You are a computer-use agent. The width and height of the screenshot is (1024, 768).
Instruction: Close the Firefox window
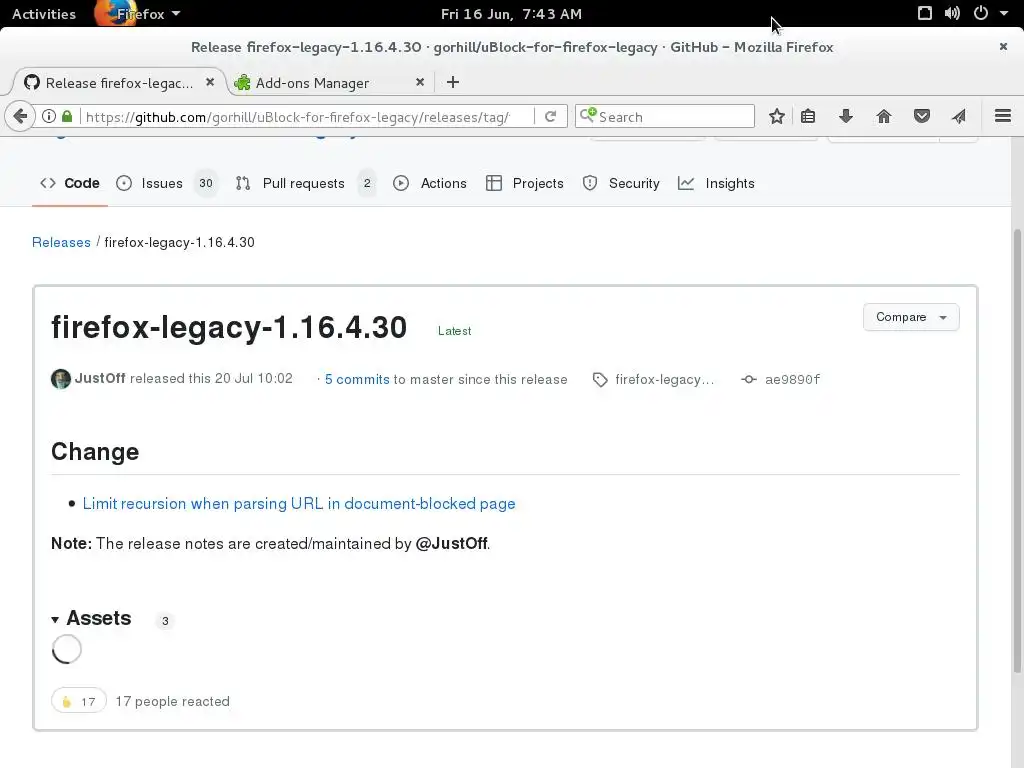tap(1003, 46)
